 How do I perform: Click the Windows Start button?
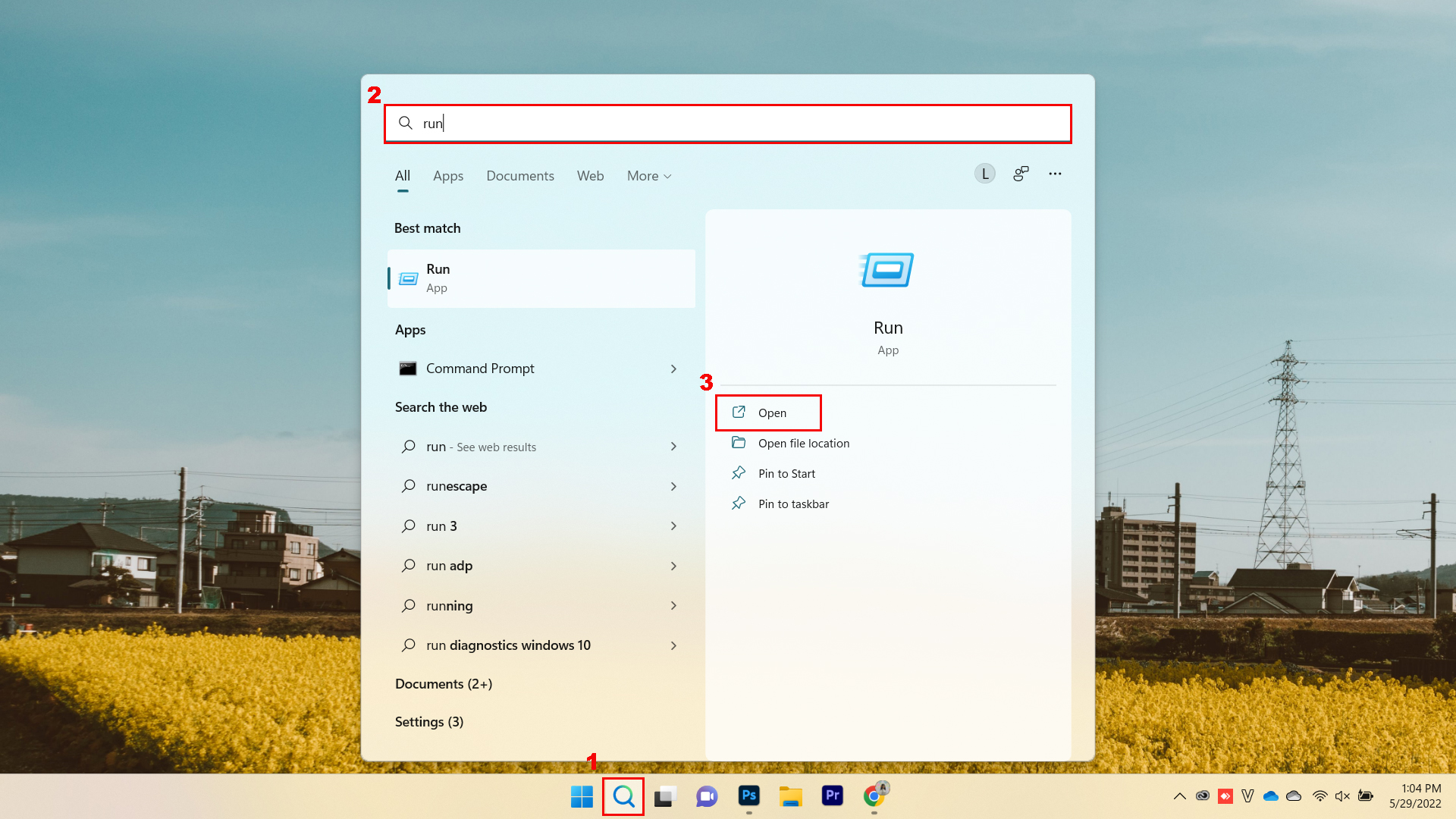tap(581, 795)
